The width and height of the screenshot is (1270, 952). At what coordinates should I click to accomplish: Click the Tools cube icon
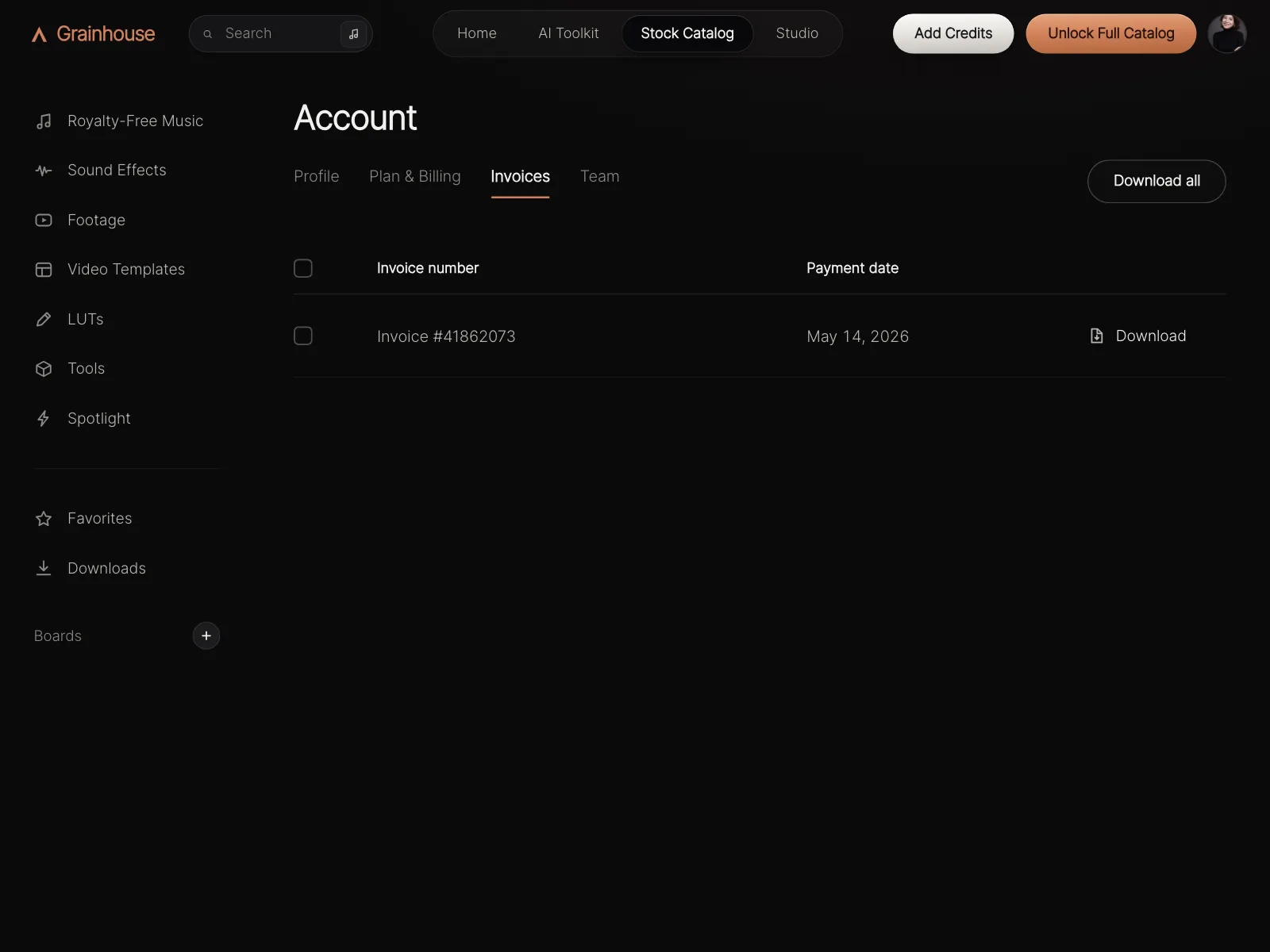(x=44, y=369)
